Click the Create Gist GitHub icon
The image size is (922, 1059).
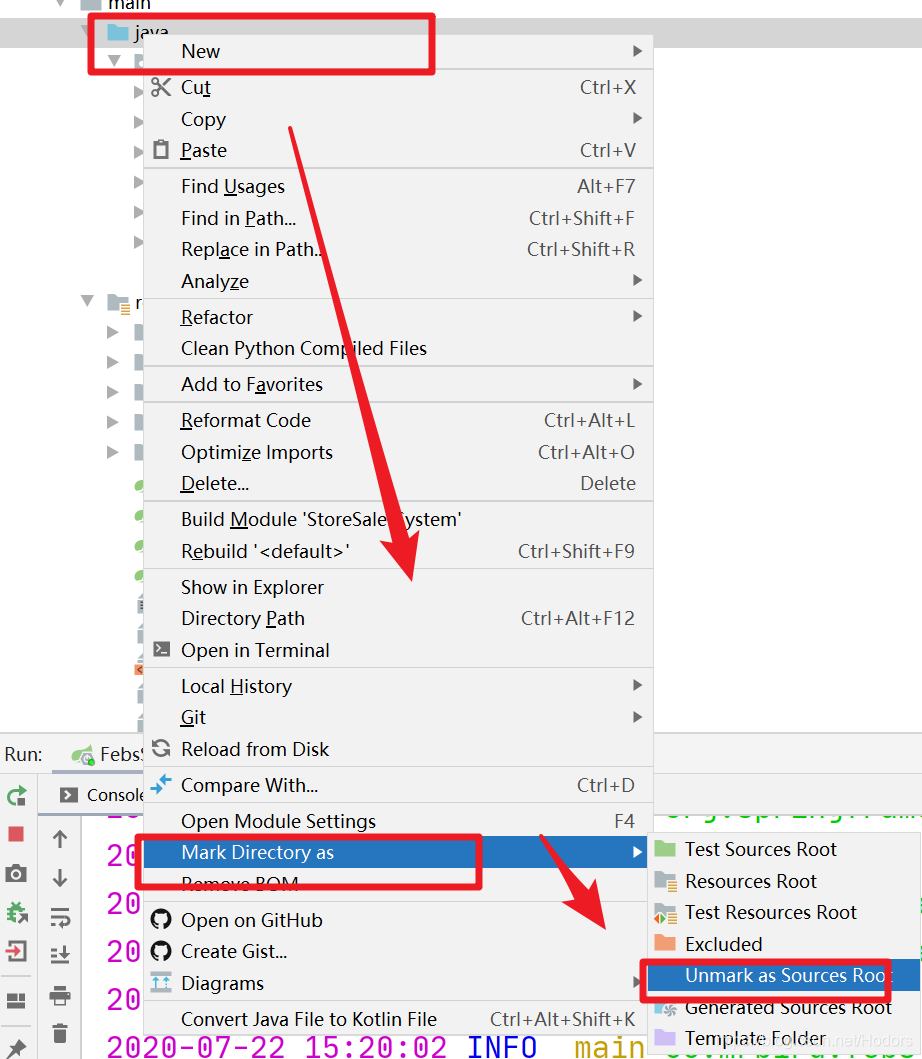click(161, 951)
